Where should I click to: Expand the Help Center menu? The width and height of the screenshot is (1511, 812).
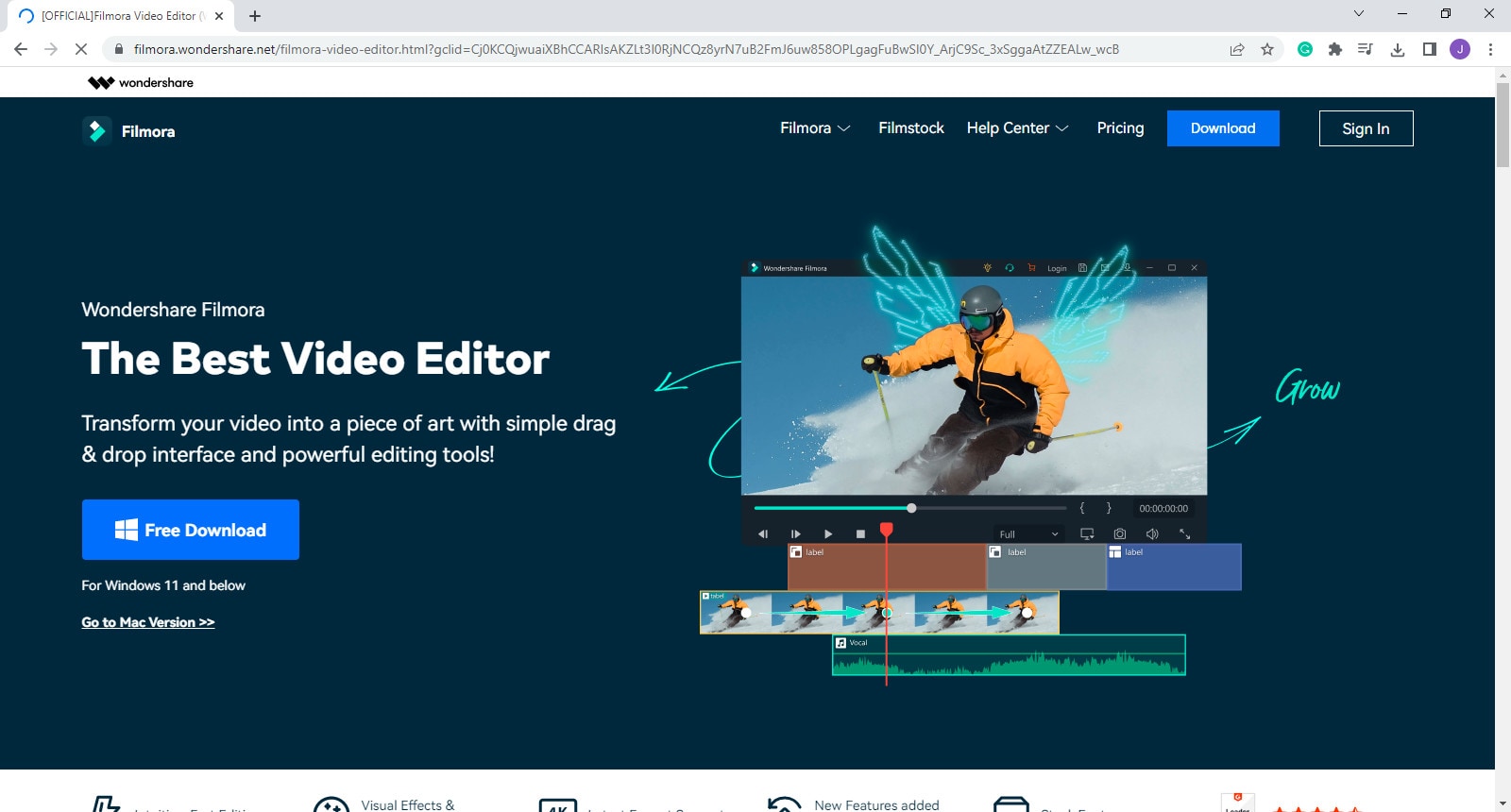[x=1017, y=128]
